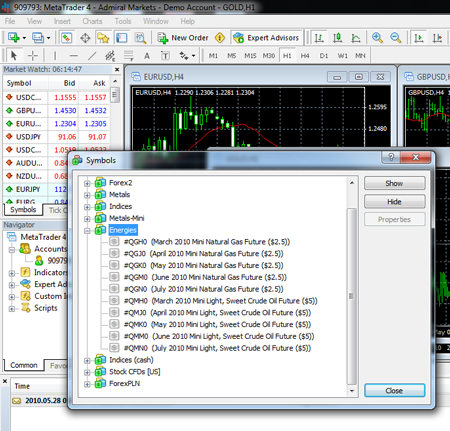Select the Fibonacci retracement tool
Image resolution: width=450 pixels, height=431 pixels.
point(129,55)
